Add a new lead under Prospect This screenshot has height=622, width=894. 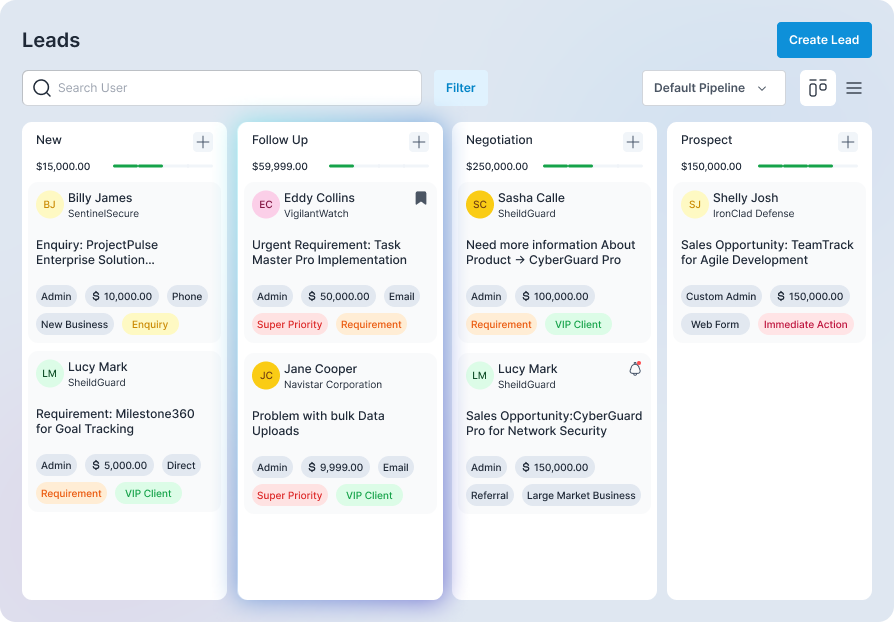848,142
